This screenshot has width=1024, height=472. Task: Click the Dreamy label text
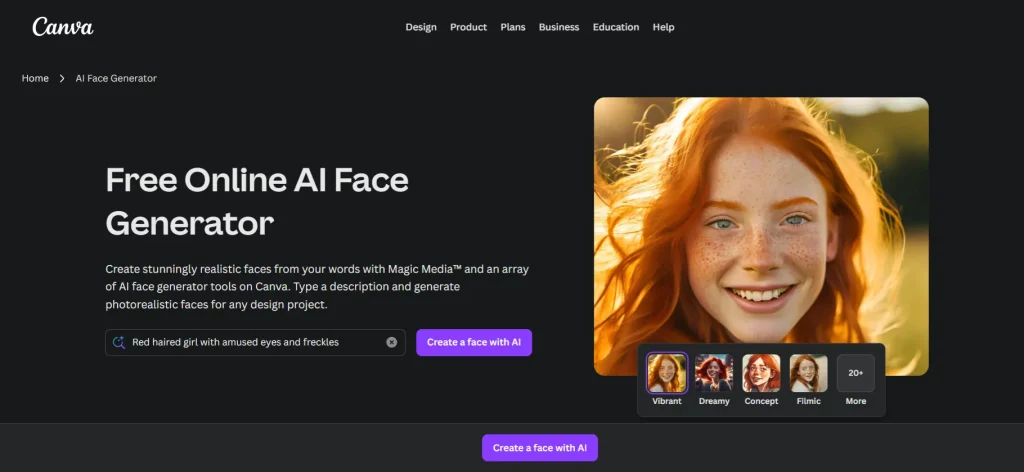click(714, 401)
